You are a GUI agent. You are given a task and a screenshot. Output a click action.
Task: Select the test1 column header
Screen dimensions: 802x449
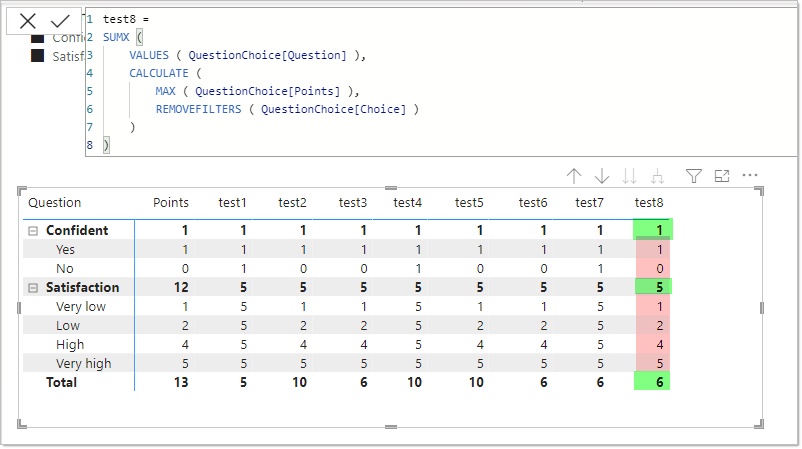232,203
